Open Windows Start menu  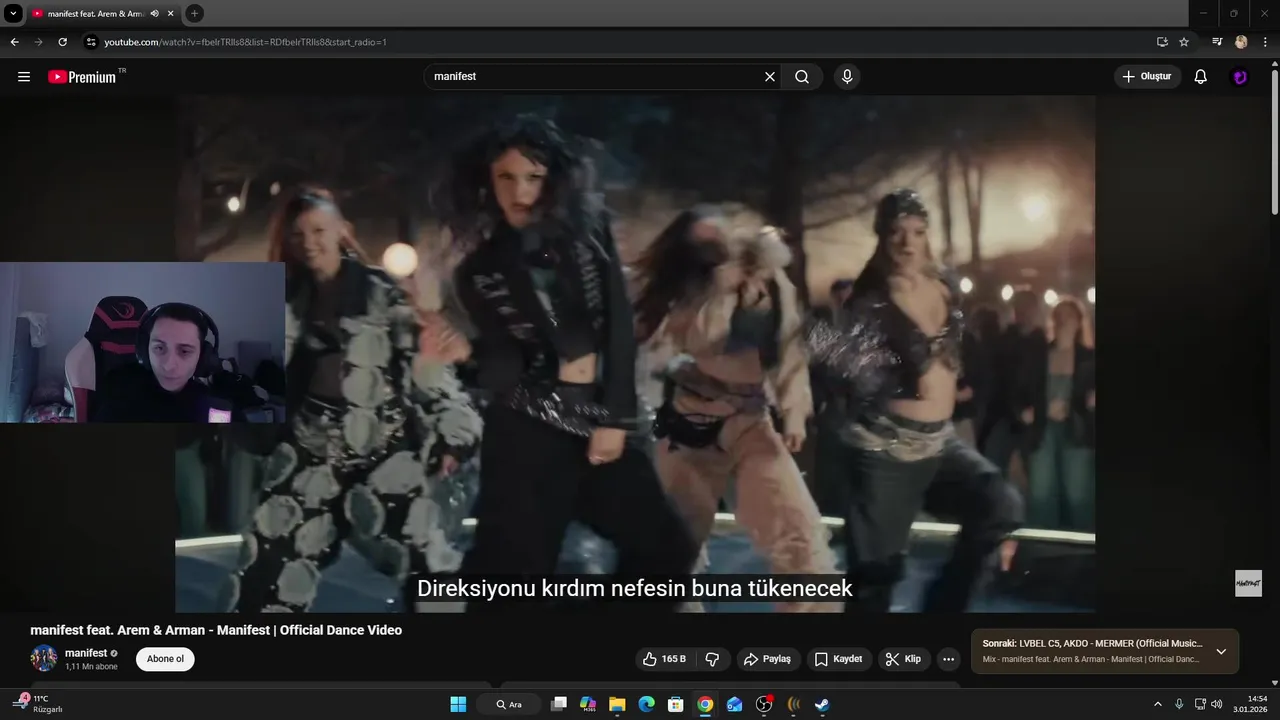458,704
